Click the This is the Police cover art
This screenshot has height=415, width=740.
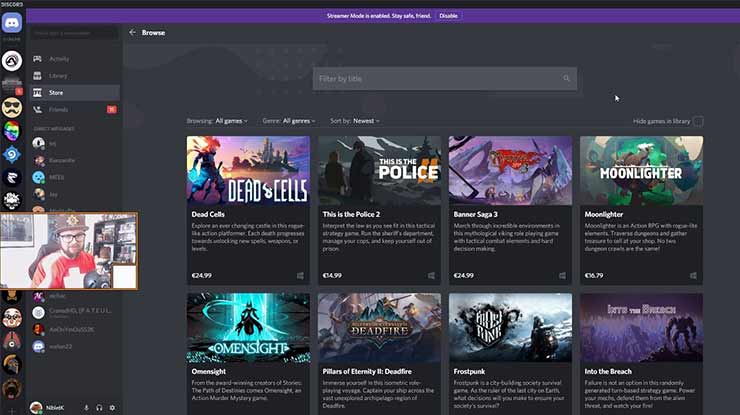click(x=379, y=170)
